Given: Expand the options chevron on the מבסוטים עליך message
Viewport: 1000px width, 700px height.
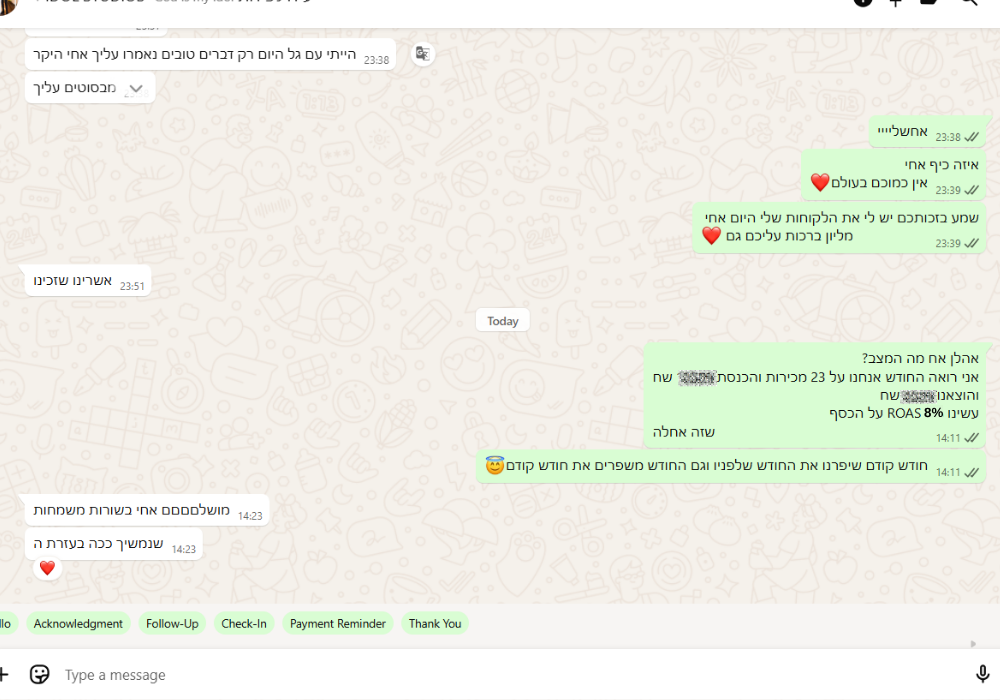Looking at the screenshot, I should [x=137, y=89].
